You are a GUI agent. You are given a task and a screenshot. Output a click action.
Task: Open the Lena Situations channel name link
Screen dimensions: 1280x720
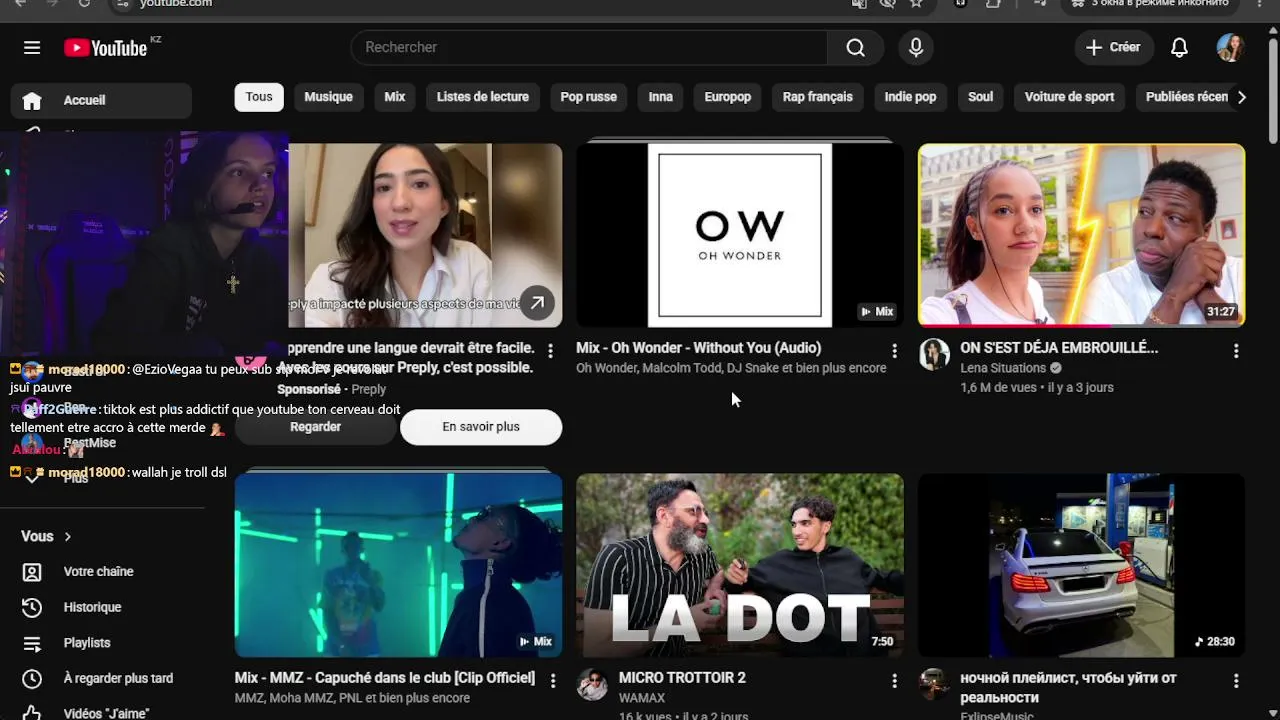coord(1003,368)
